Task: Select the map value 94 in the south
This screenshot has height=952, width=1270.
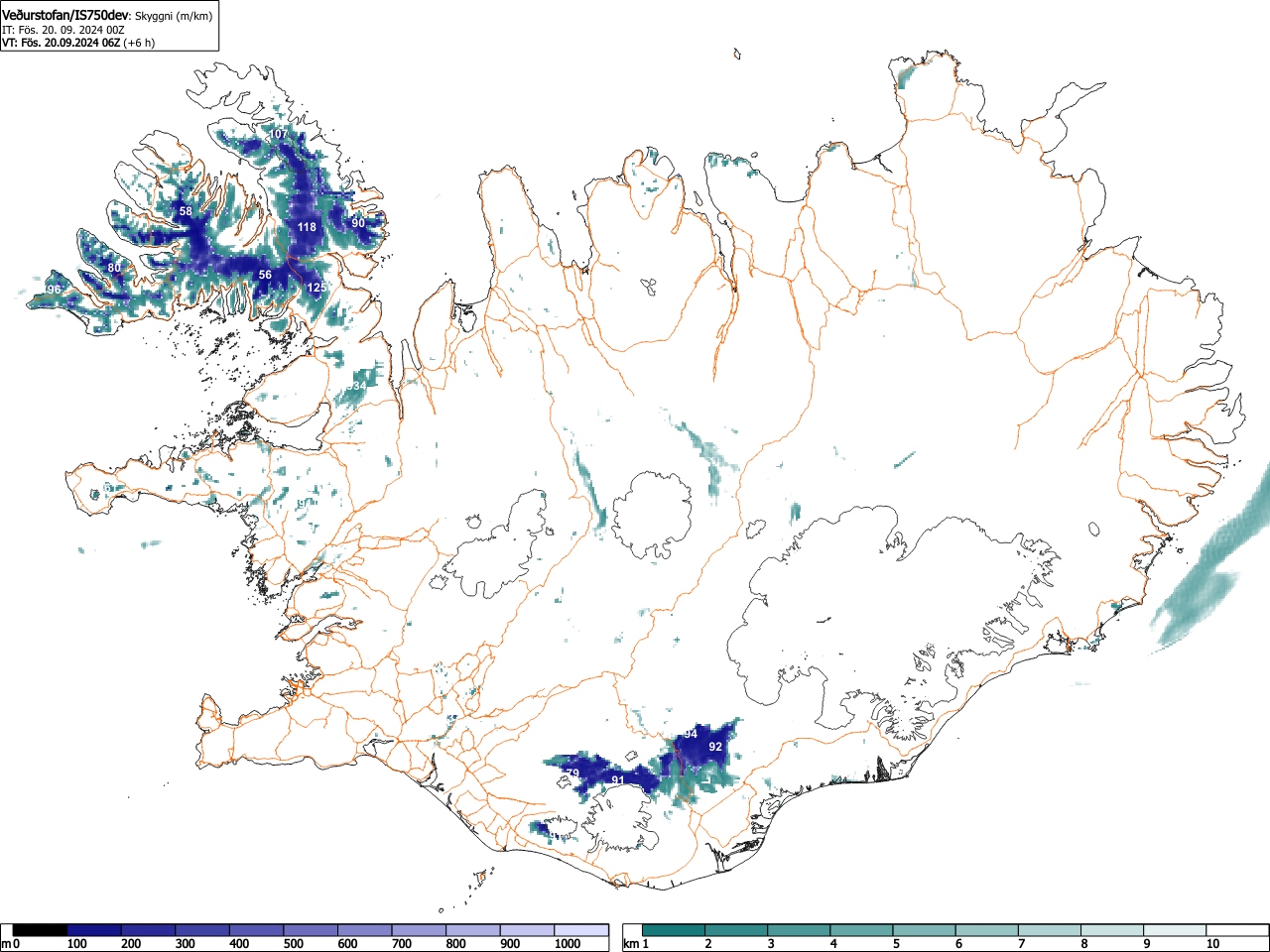Action: tap(691, 734)
